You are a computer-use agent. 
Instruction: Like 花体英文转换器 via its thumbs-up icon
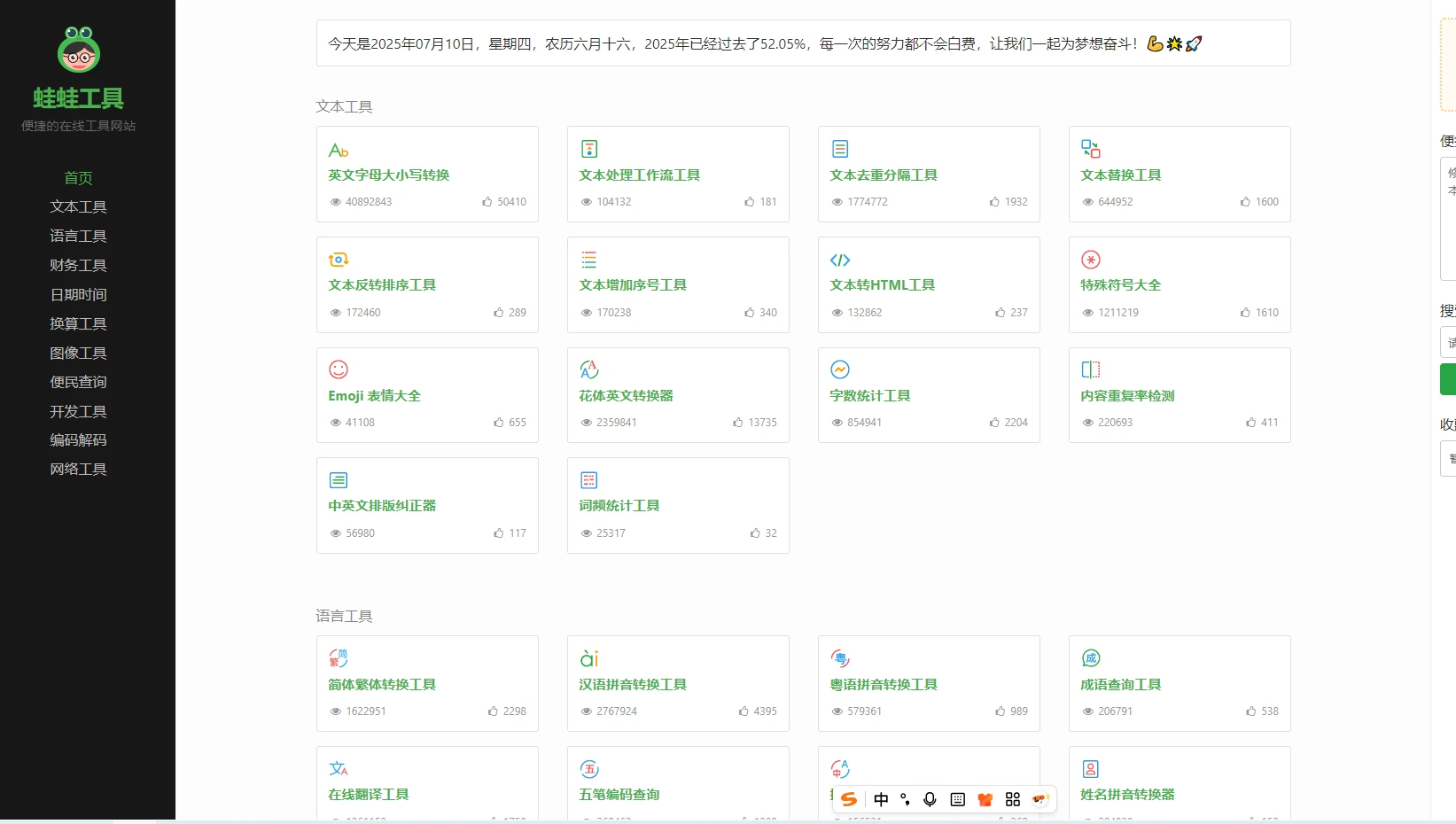coord(737,423)
